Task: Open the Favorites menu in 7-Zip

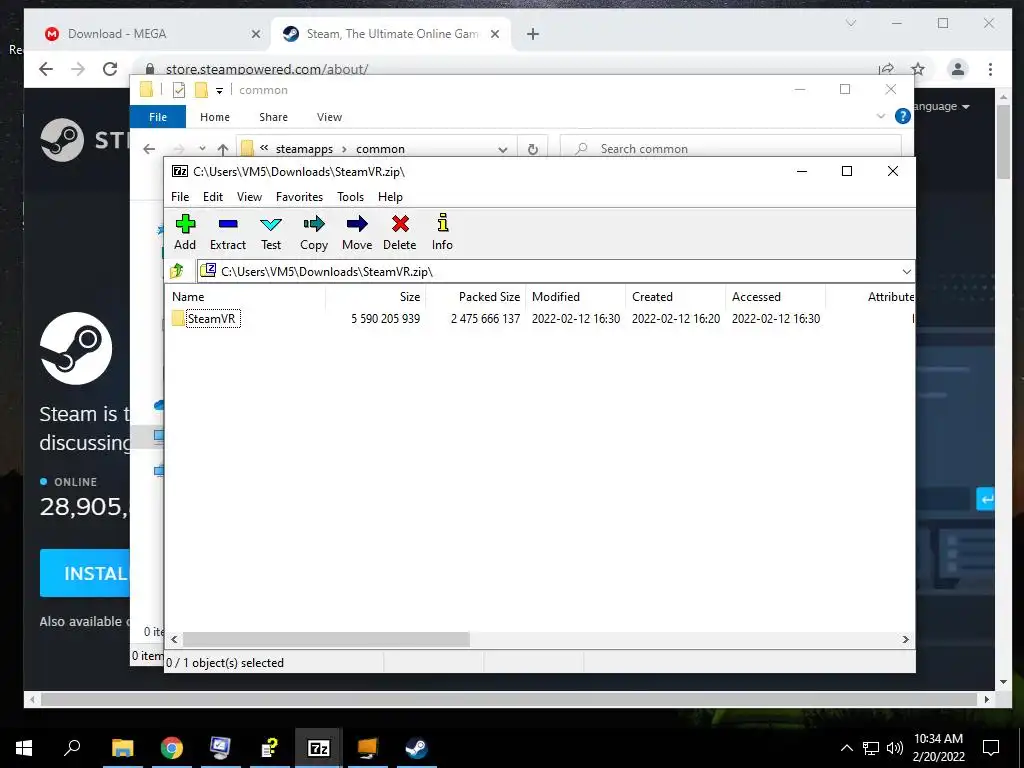Action: 299,197
